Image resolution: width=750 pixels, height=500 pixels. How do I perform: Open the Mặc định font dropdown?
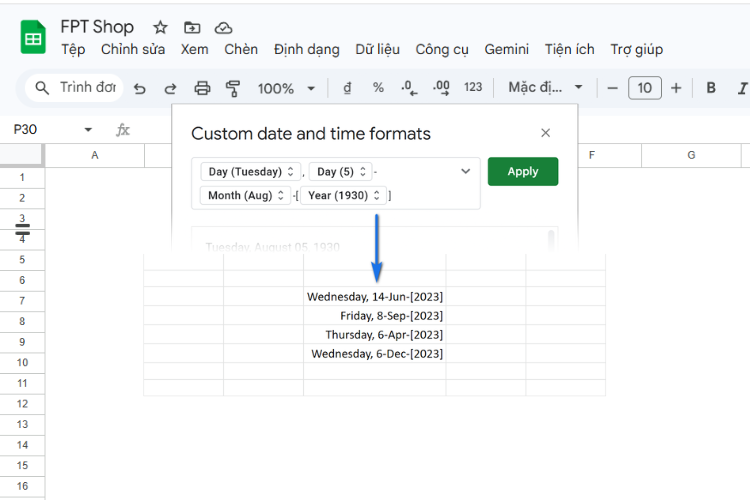[545, 88]
